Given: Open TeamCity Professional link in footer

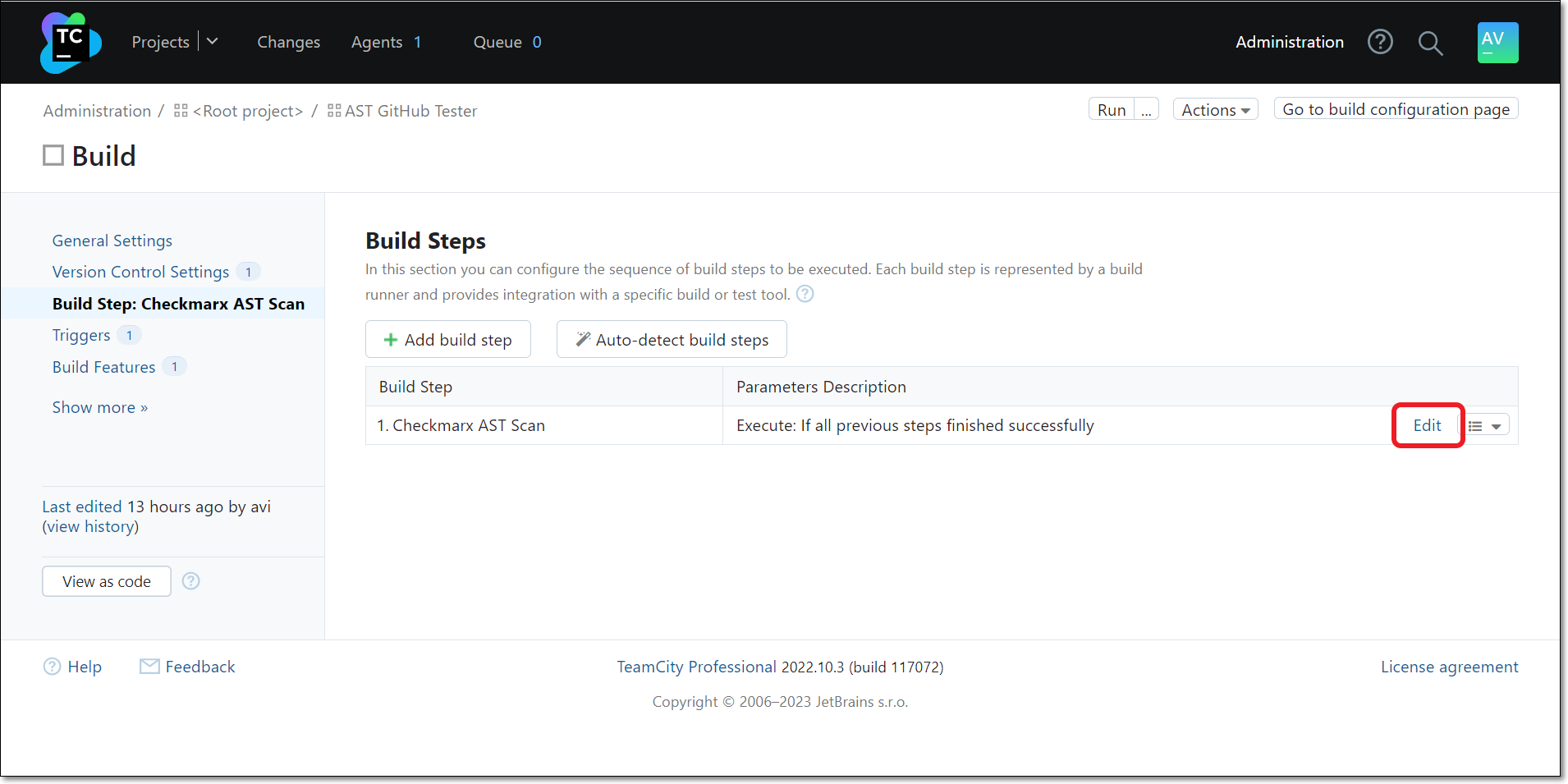Looking at the screenshot, I should click(696, 667).
